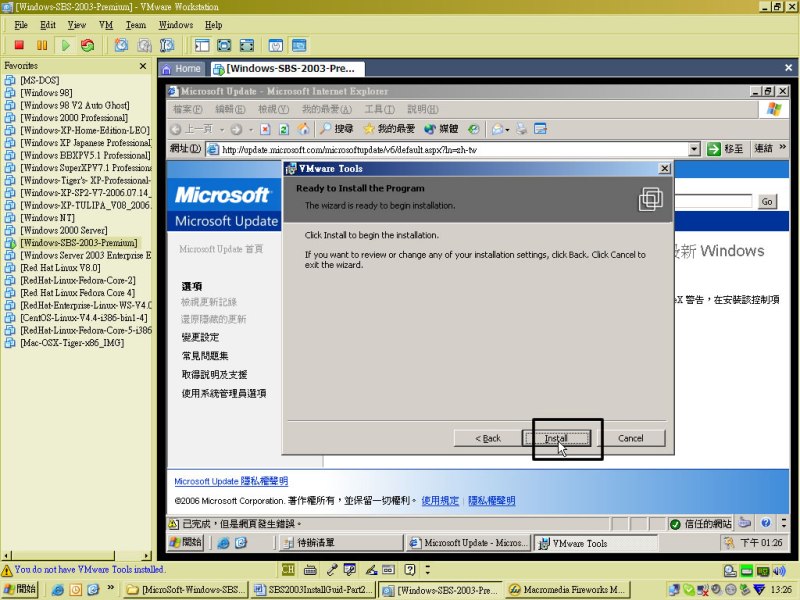Click IE Back (上一頁) arrow button
This screenshot has height=600, width=800.
pyautogui.click(x=191, y=129)
